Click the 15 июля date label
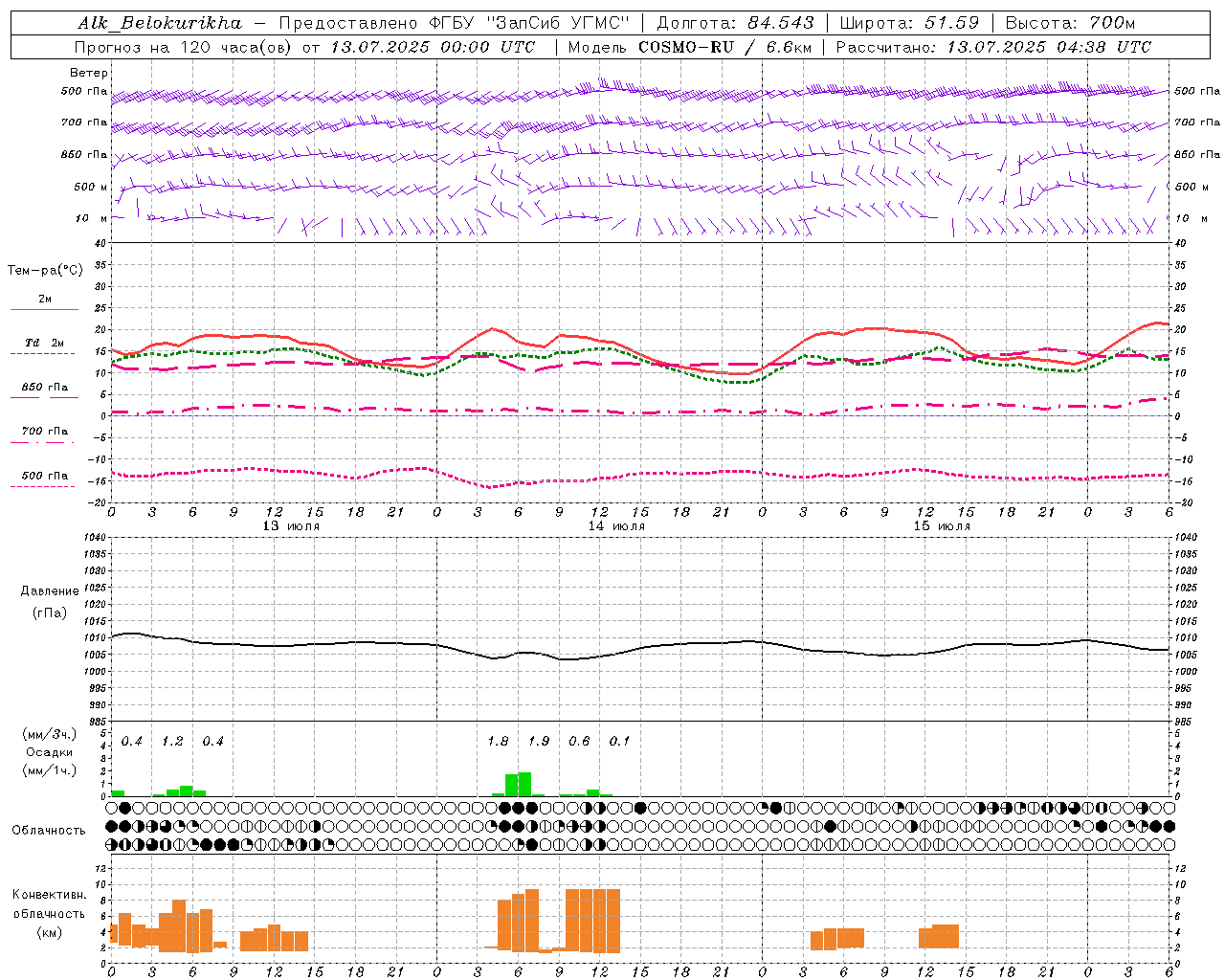This screenshot has height=980, width=1225. pos(942,526)
